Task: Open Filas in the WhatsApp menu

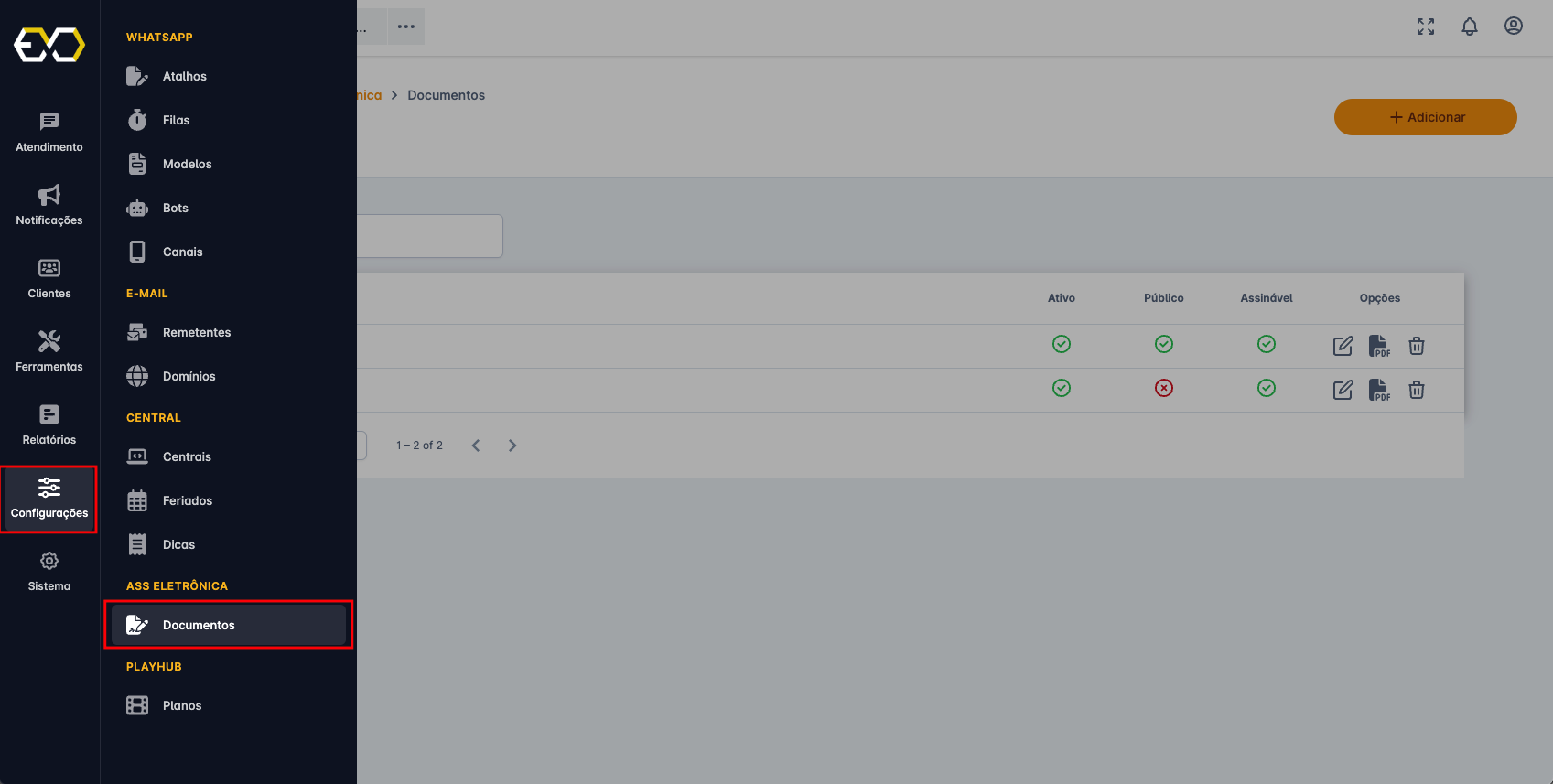Action: click(x=176, y=120)
